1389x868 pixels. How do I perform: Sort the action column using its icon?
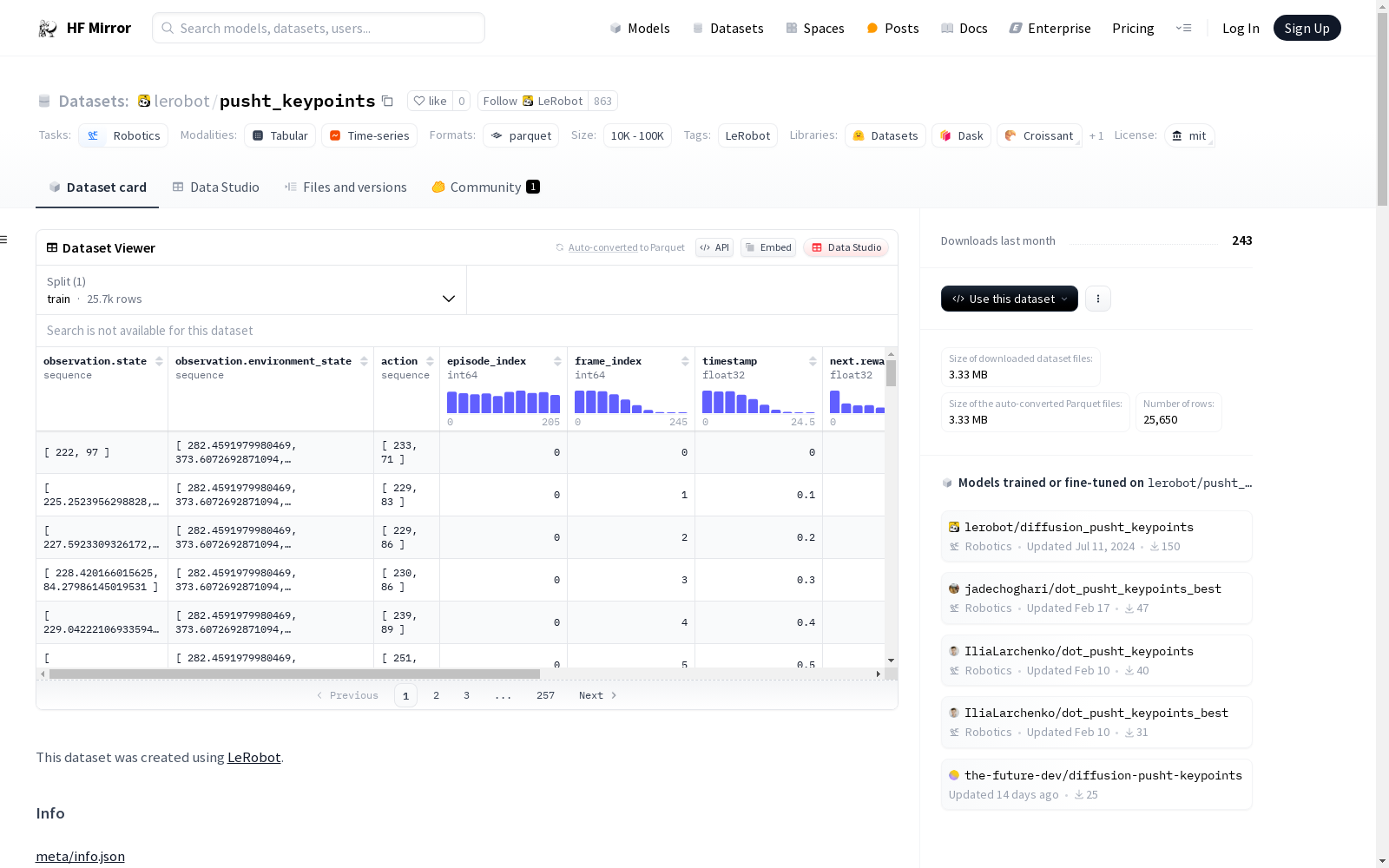click(430, 361)
